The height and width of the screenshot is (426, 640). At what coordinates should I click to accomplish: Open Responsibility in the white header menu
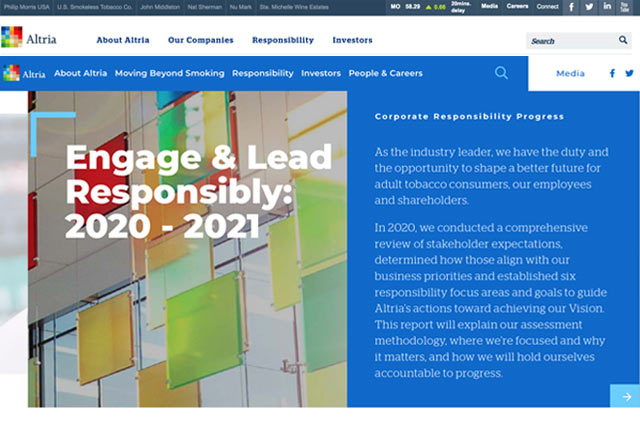tap(283, 40)
